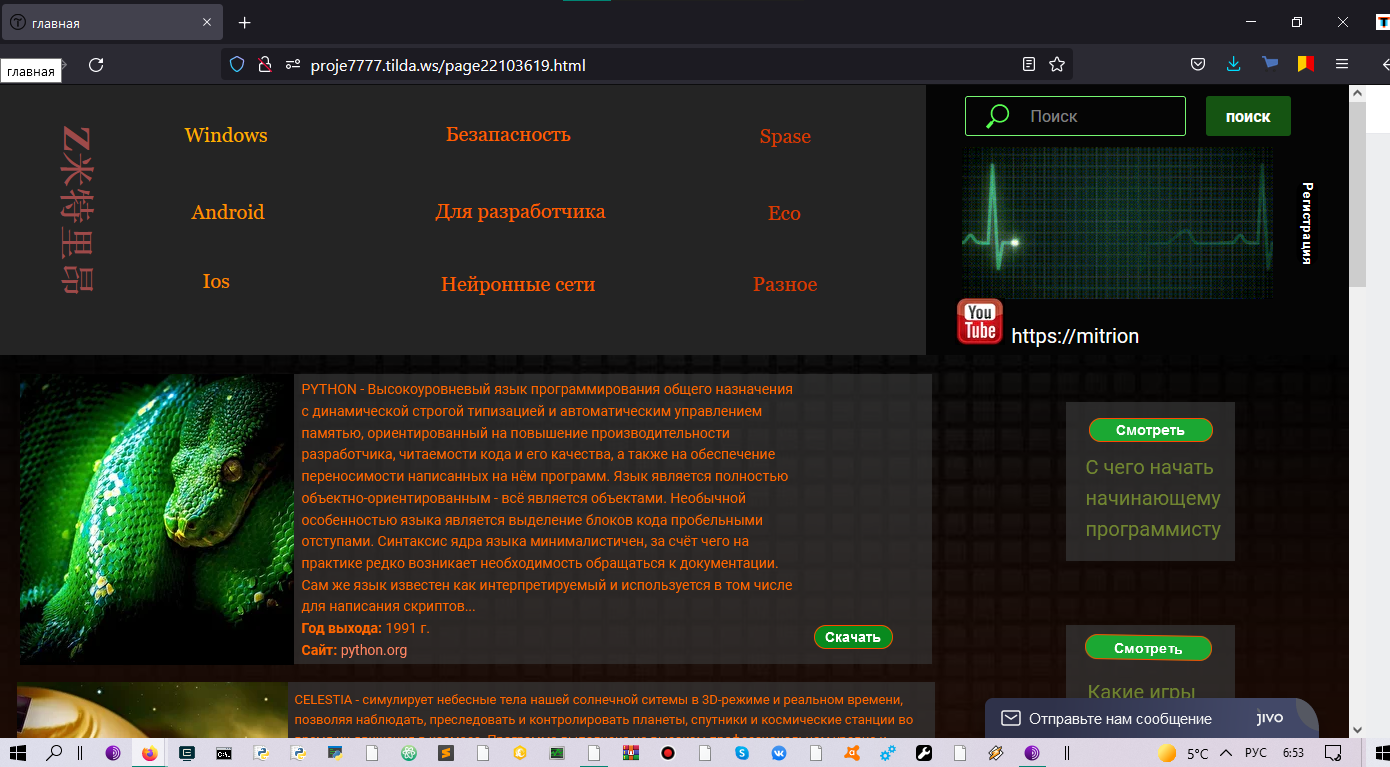Open the Firefox hamburger application menu
Image resolution: width=1390 pixels, height=767 pixels.
[1342, 64]
